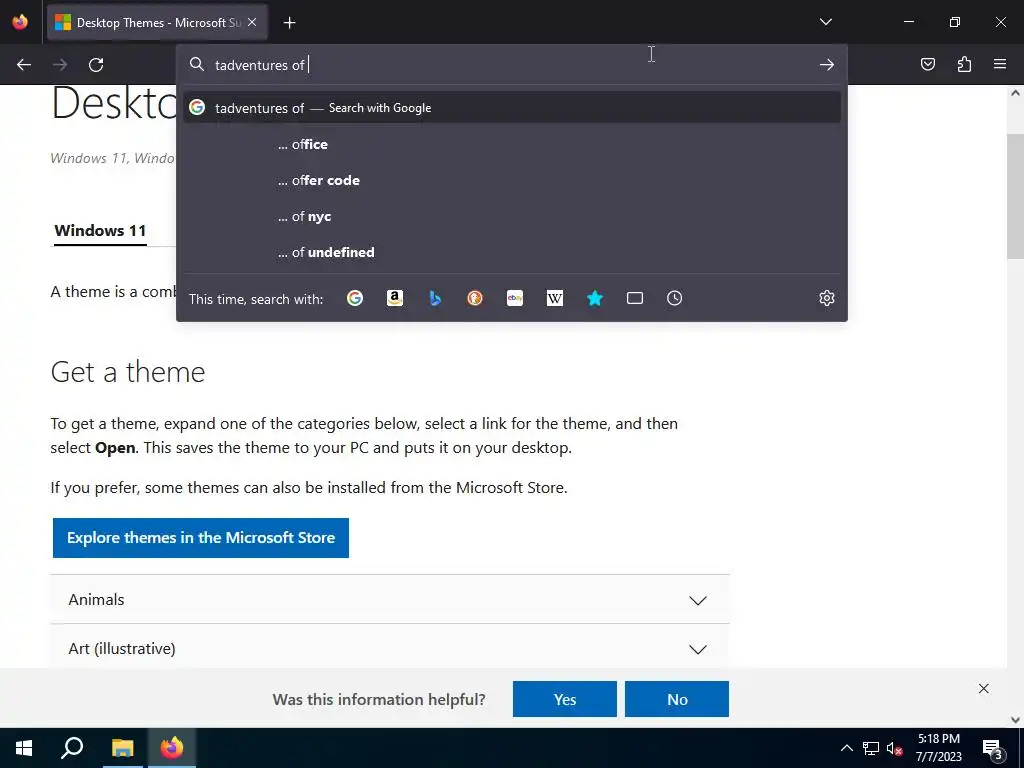Click Firefox icon in taskbar
1024x768 pixels.
172,748
